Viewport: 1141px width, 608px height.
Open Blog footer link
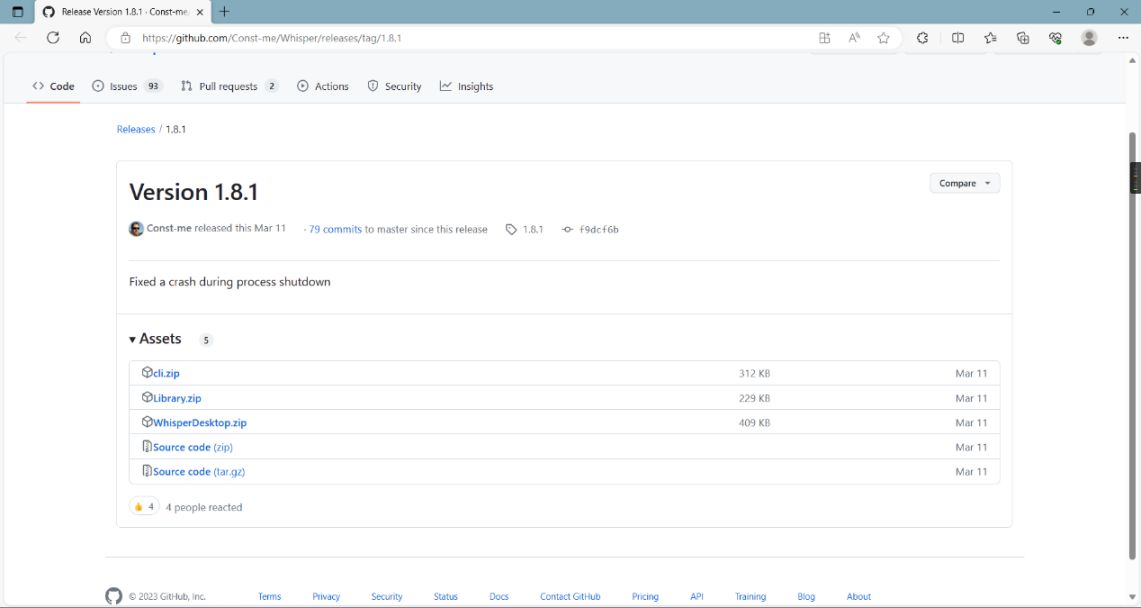pos(806,596)
